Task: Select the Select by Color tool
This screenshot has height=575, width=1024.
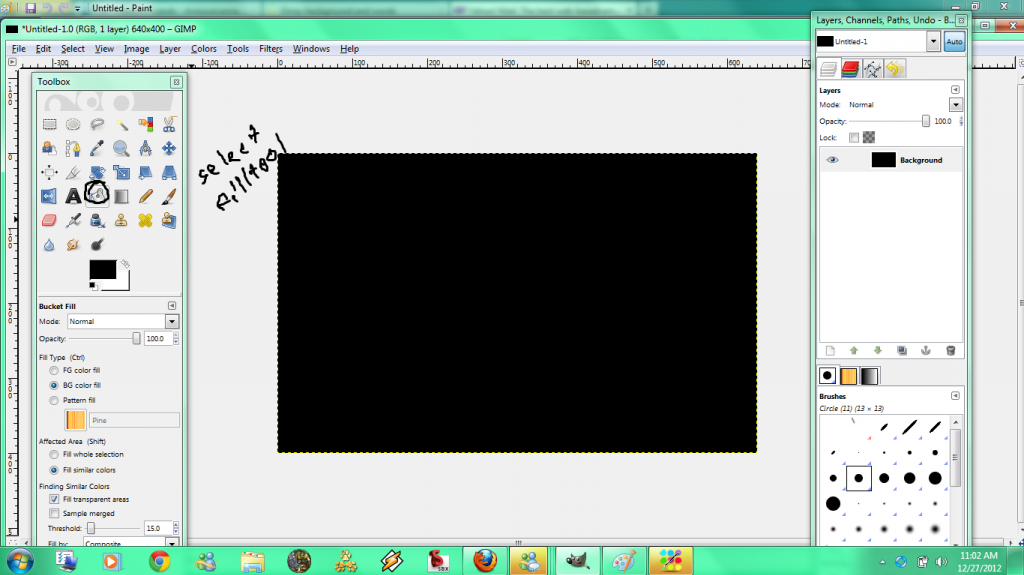Action: 145,124
